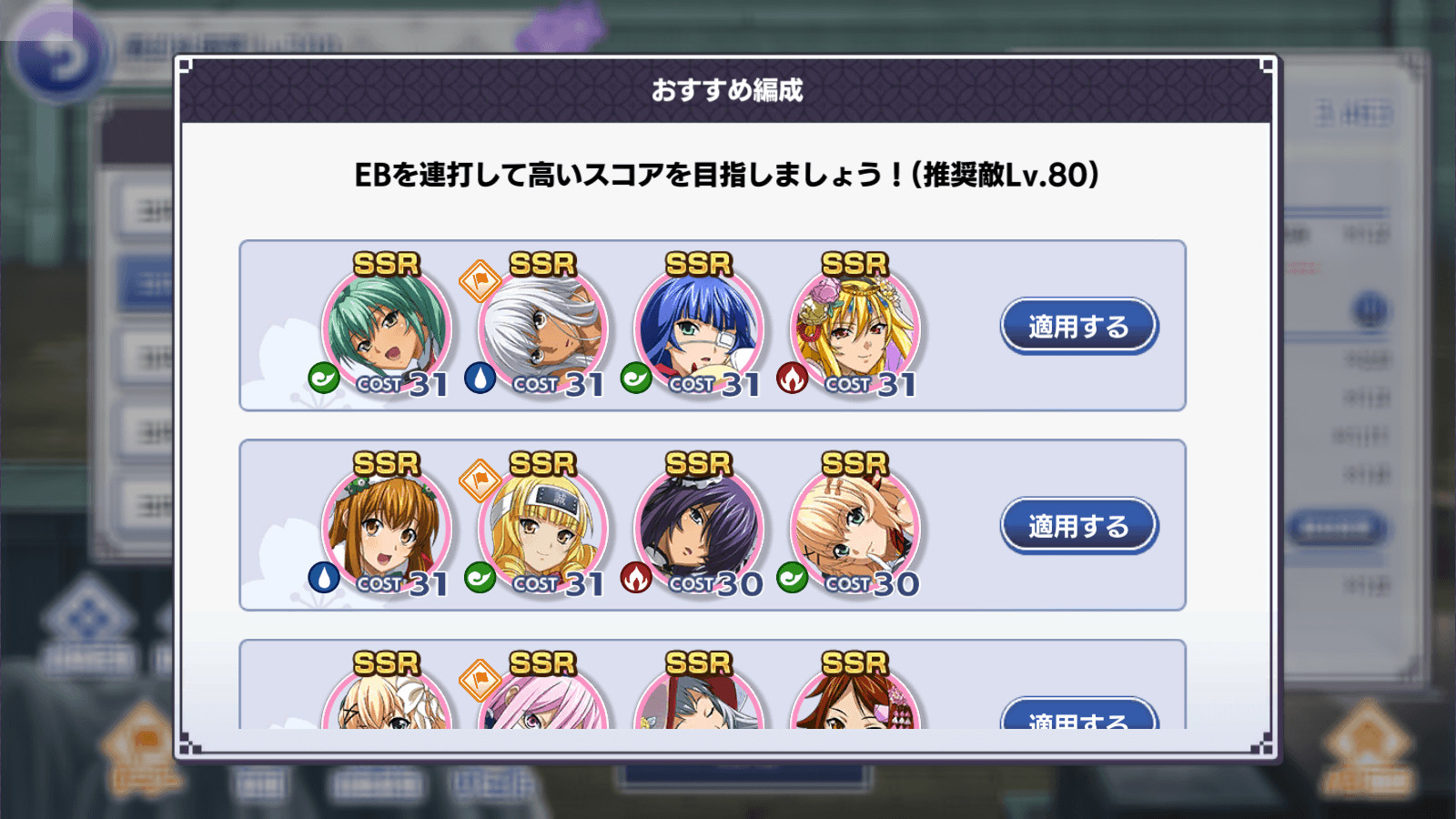The width and height of the screenshot is (1456, 819).
Task: Select the blonde flower-crown SSR character
Action: pos(855,327)
